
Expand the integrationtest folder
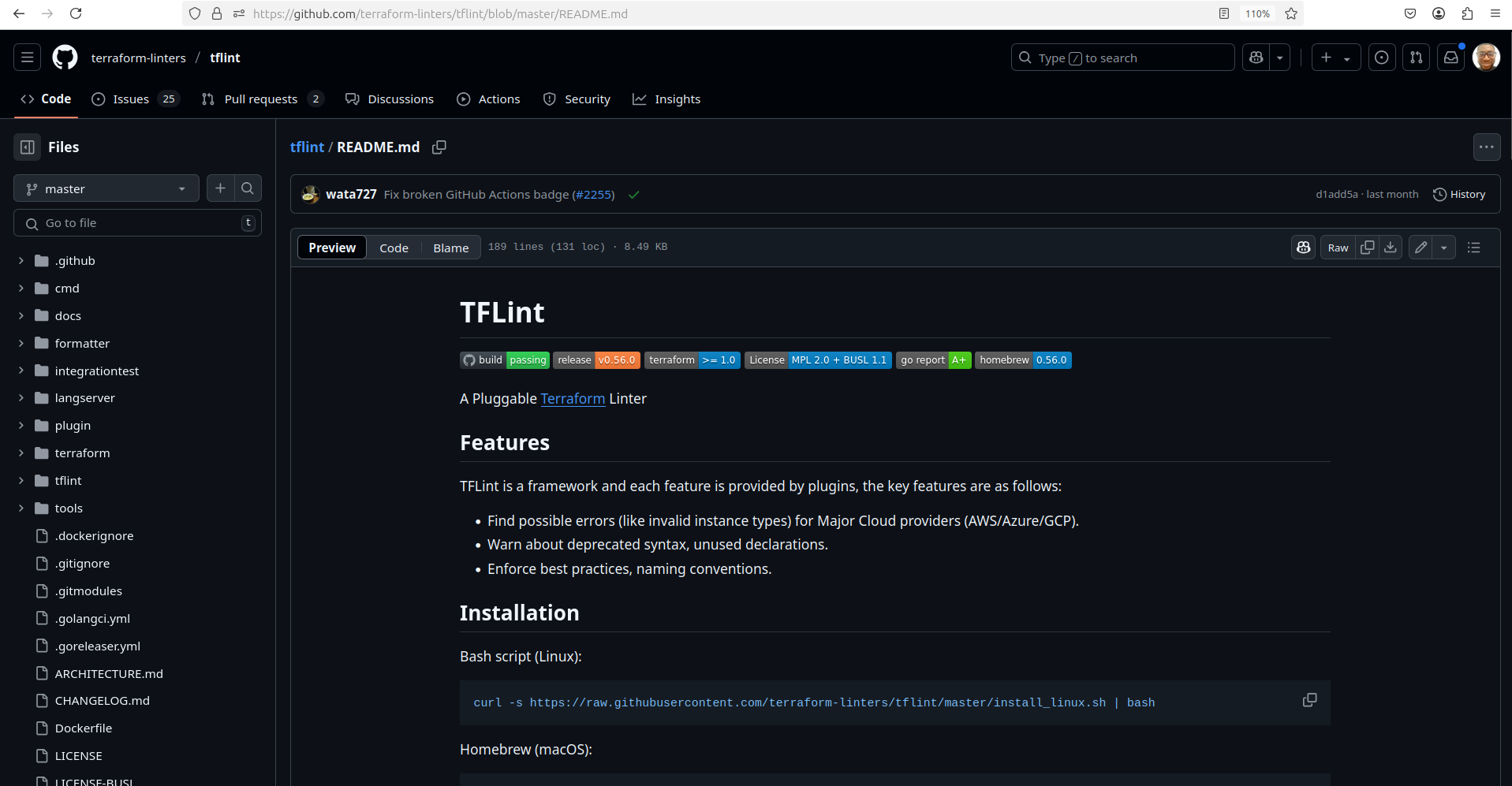21,371
